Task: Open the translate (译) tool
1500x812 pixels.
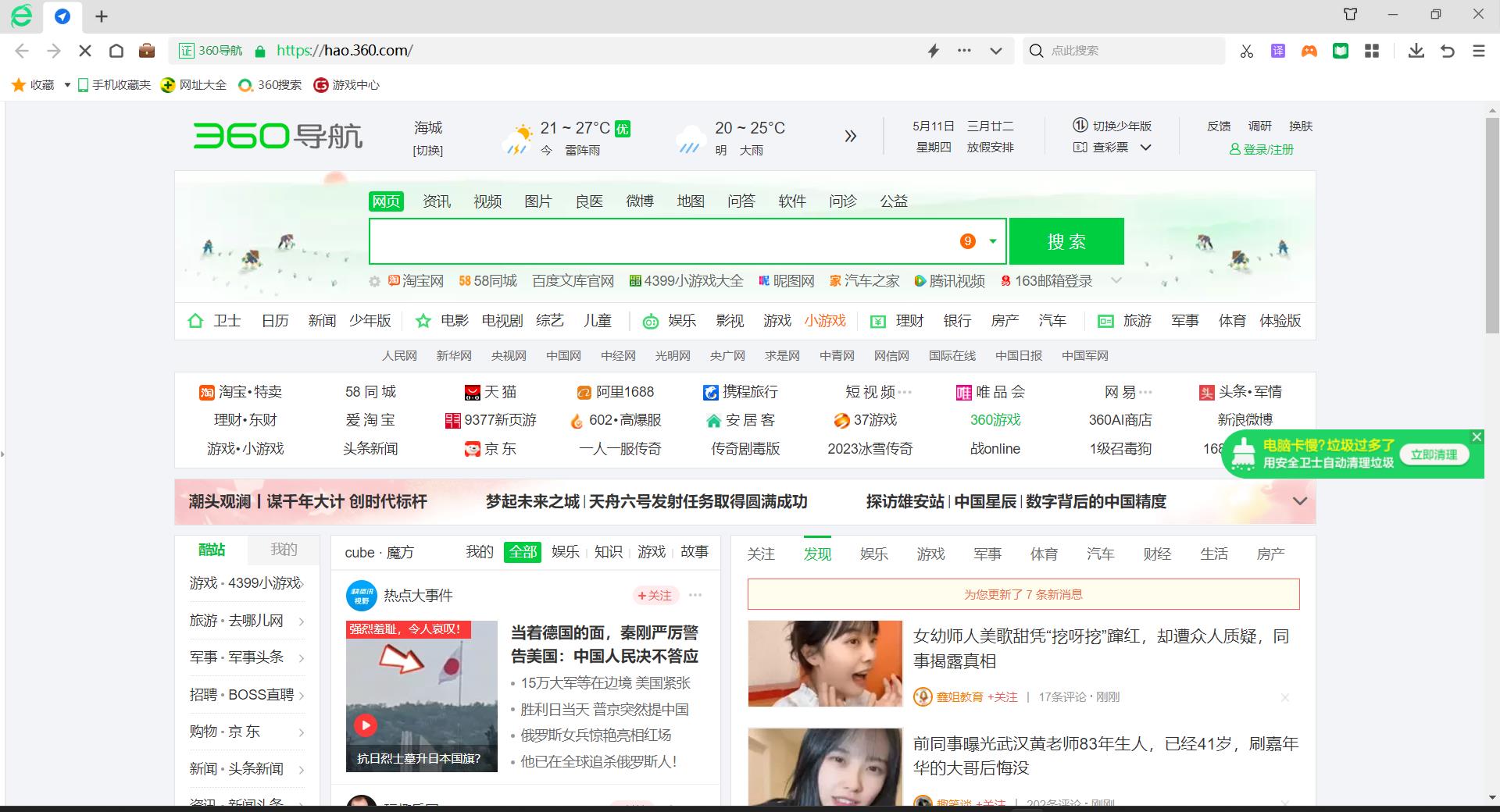Action: 1277,51
